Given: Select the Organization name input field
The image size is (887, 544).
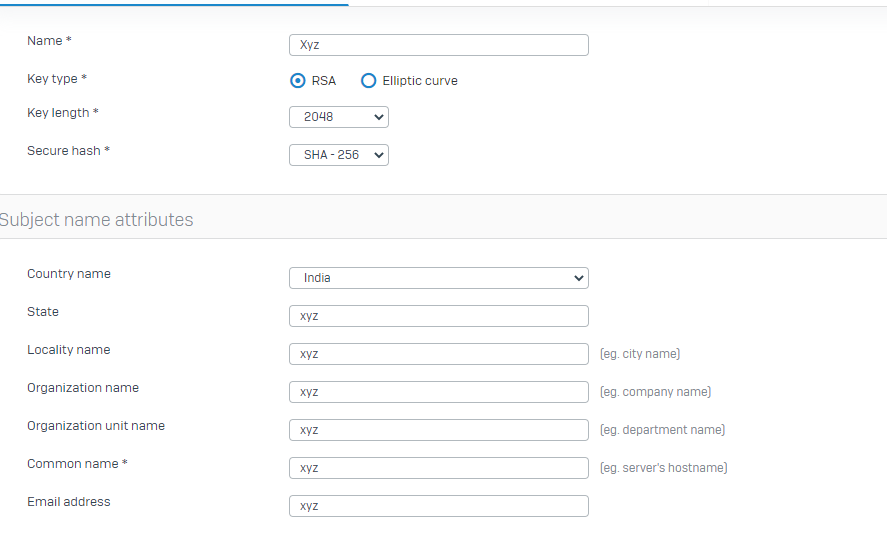Looking at the screenshot, I should [x=438, y=392].
